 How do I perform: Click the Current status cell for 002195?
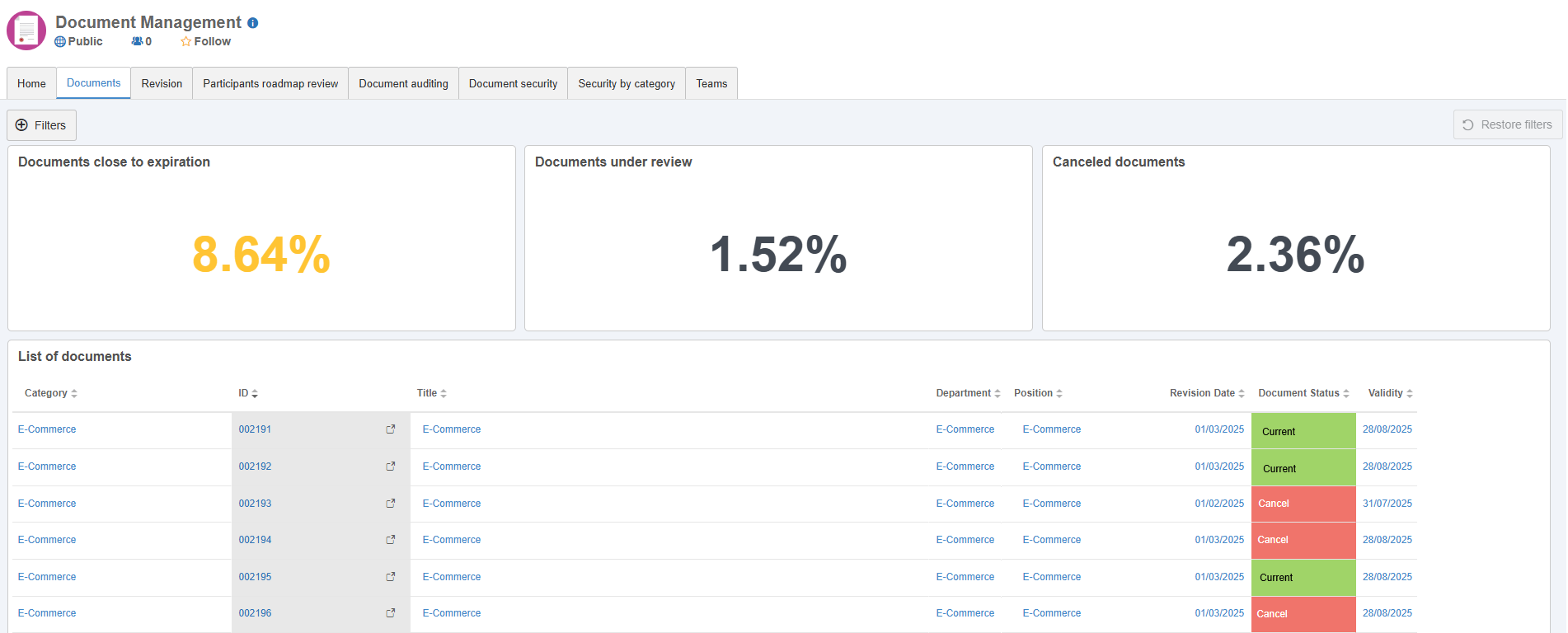(x=1303, y=578)
